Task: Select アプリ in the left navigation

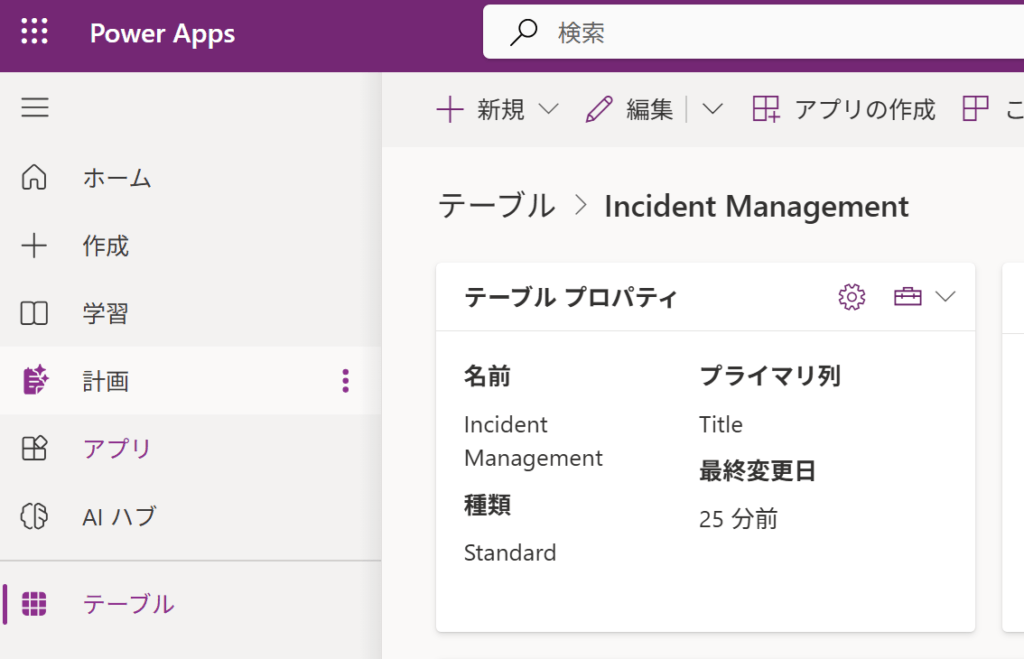Action: pyautogui.click(x=117, y=449)
